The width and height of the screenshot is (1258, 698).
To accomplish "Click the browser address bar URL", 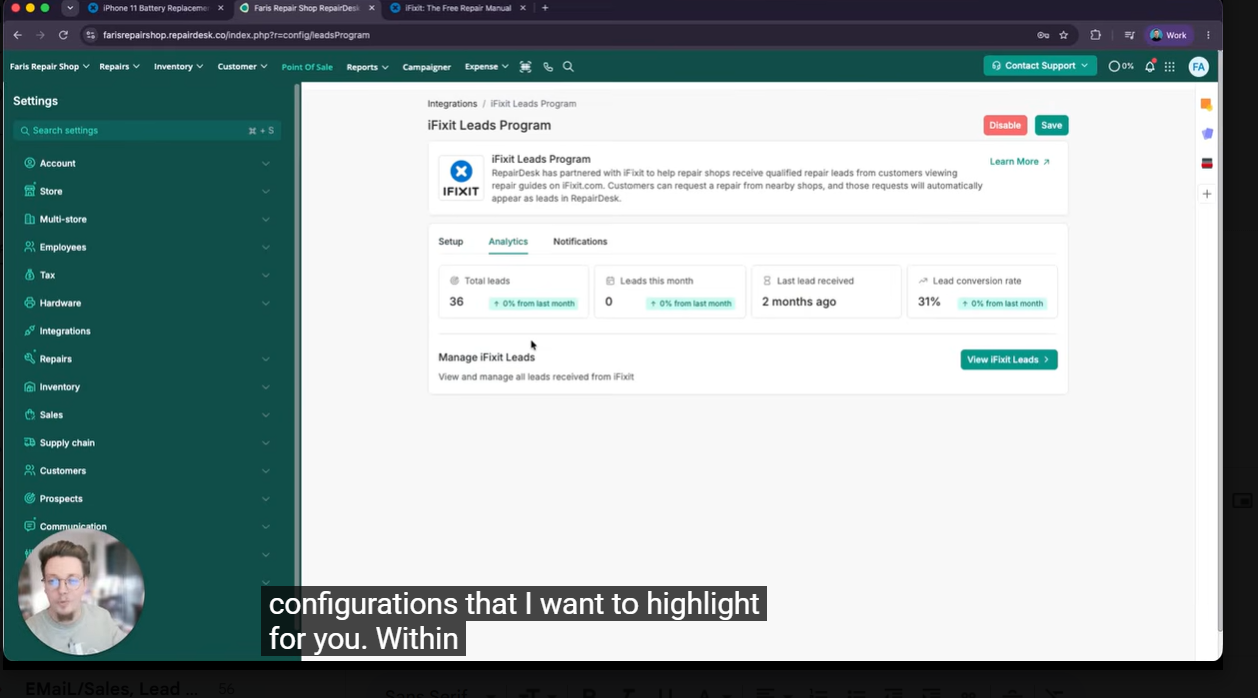I will click(236, 35).
